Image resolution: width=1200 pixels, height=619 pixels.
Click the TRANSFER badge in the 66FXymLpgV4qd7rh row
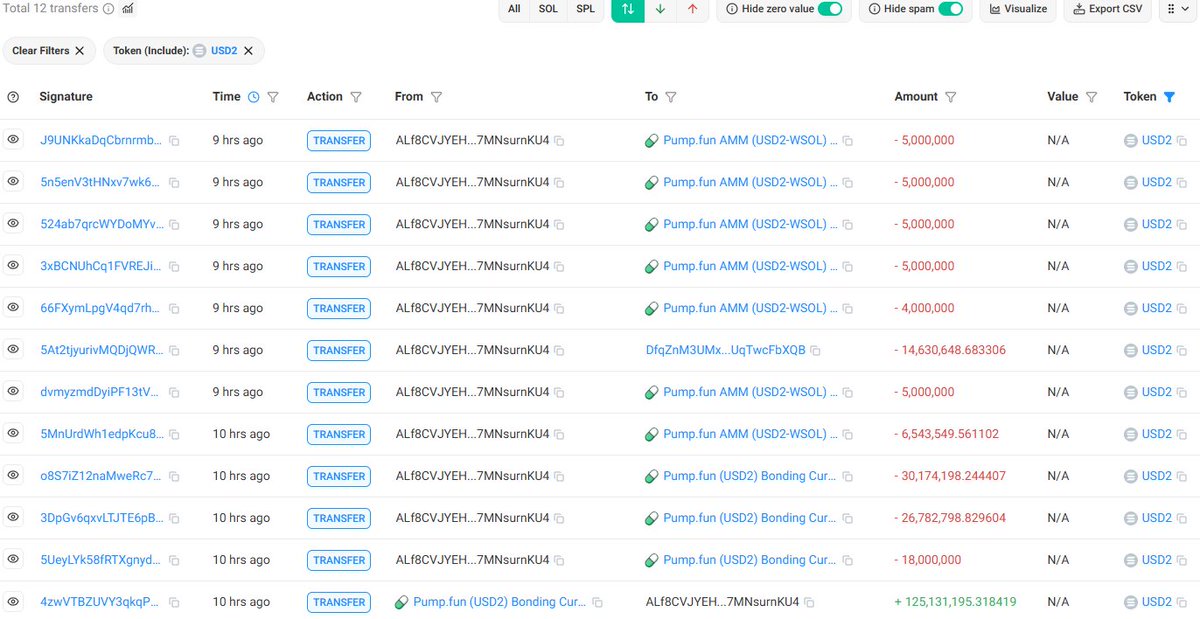339,309
